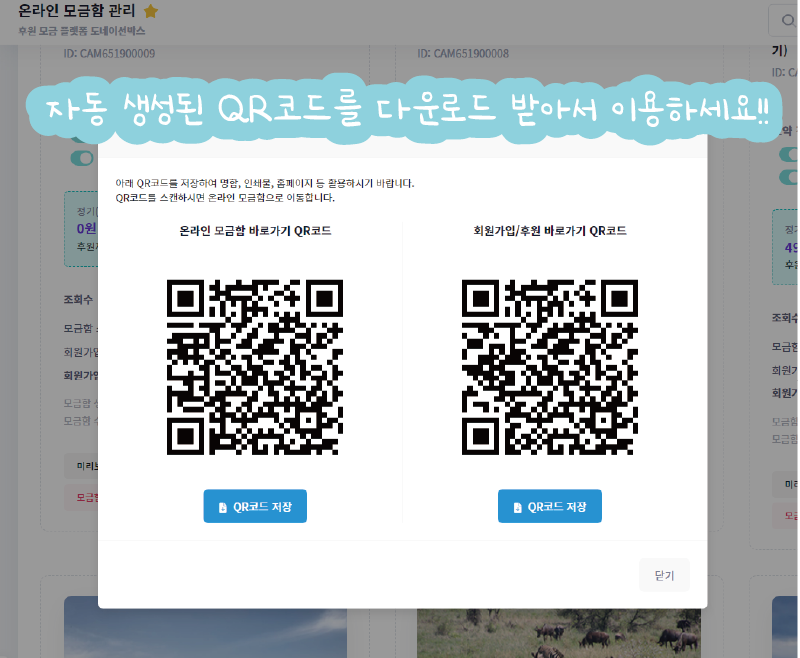Toggle the lower switch on the right-edge card
Screen dimensions: 800x658
(788, 178)
